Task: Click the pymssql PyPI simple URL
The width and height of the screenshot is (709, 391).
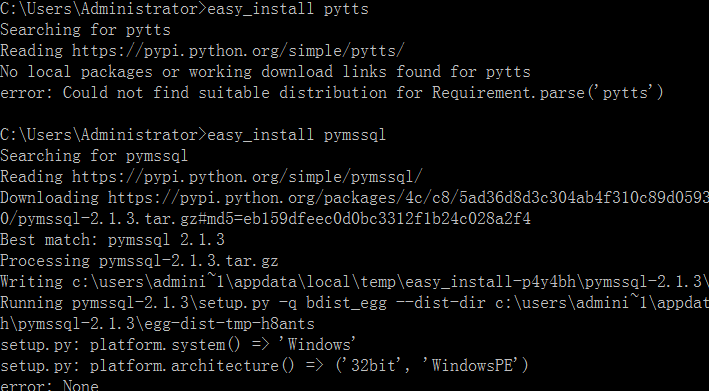Action: [247, 177]
